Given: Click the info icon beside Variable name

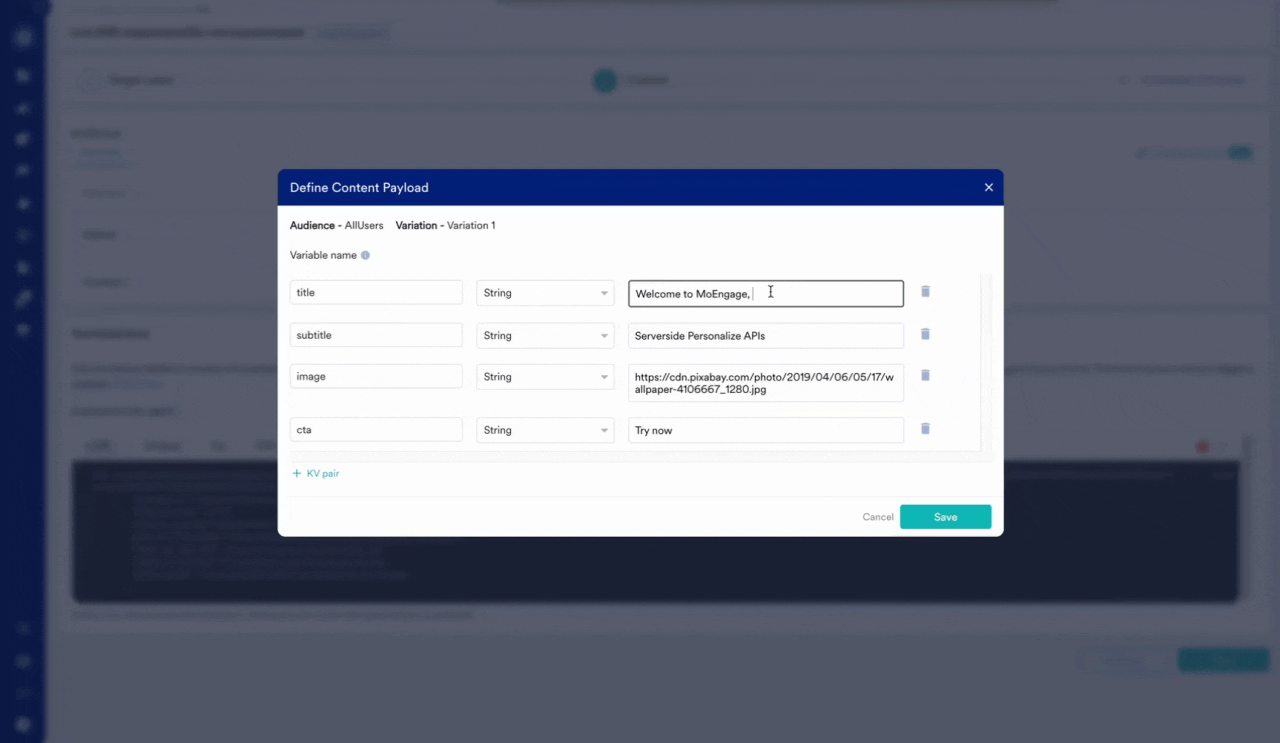Looking at the screenshot, I should click(364, 255).
